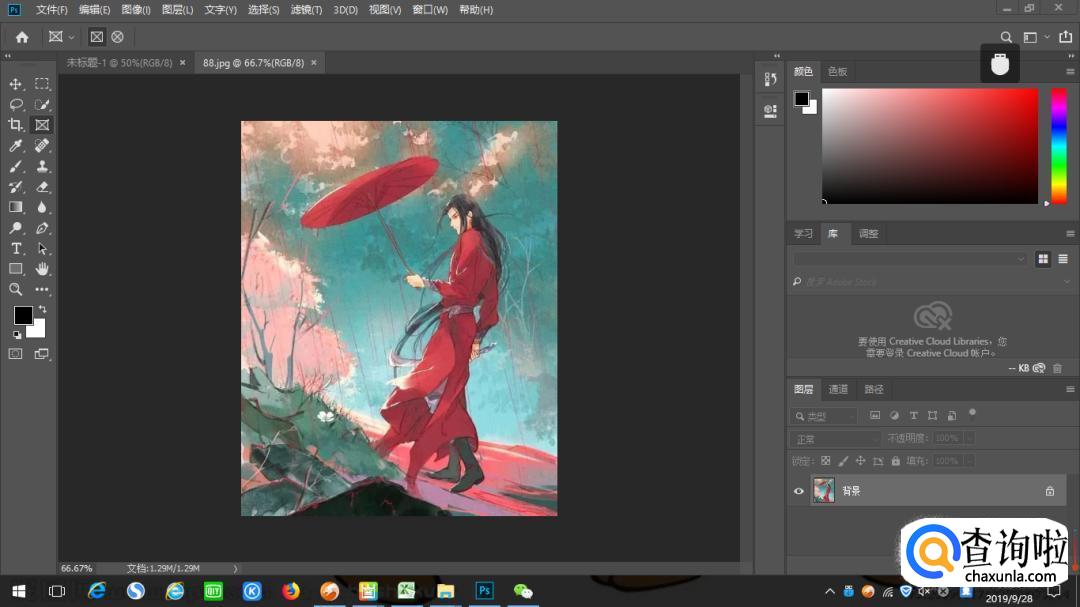Toggle lock image pixels brush icon
Screen dimensions: 1080x607
click(x=843, y=460)
